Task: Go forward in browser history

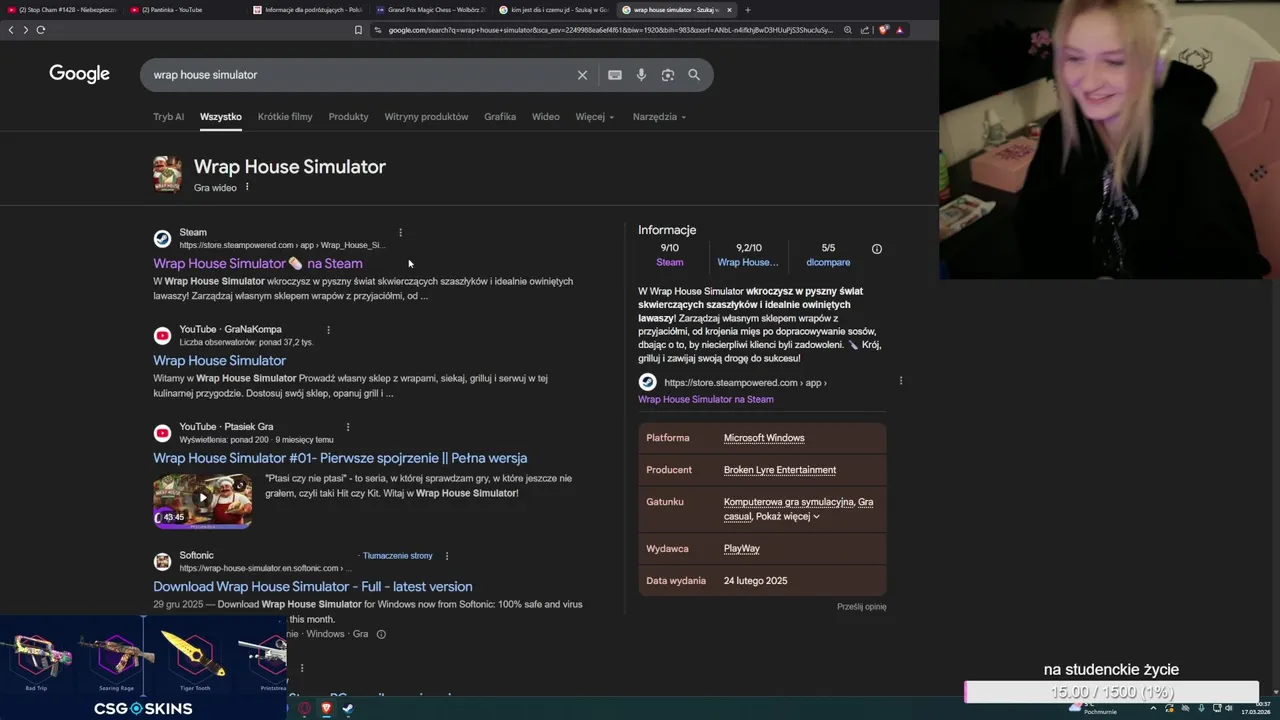Action: coord(25,30)
